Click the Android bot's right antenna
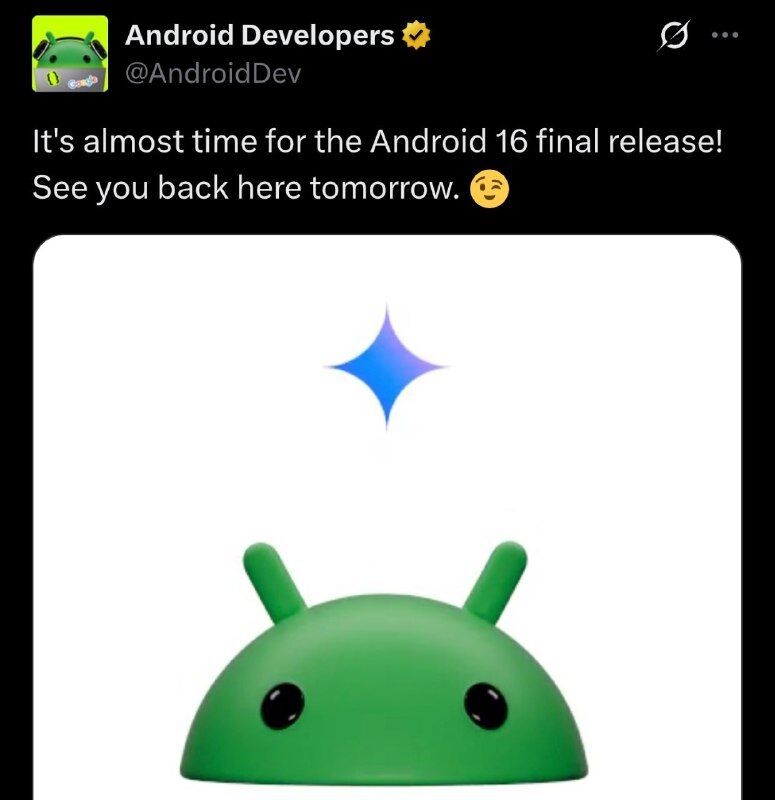Viewport: 775px width, 800px height. (495, 582)
